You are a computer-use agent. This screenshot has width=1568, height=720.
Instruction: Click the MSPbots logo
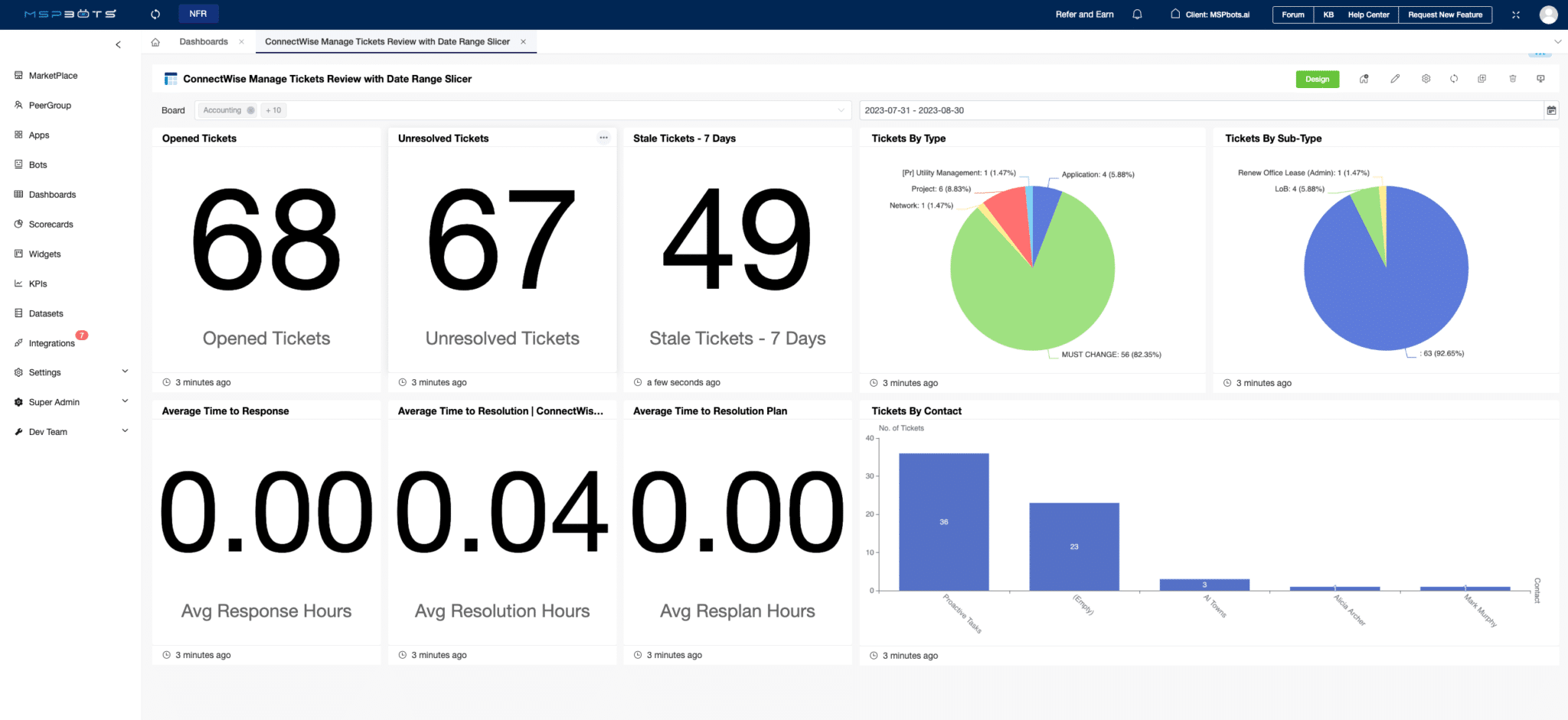(70, 15)
